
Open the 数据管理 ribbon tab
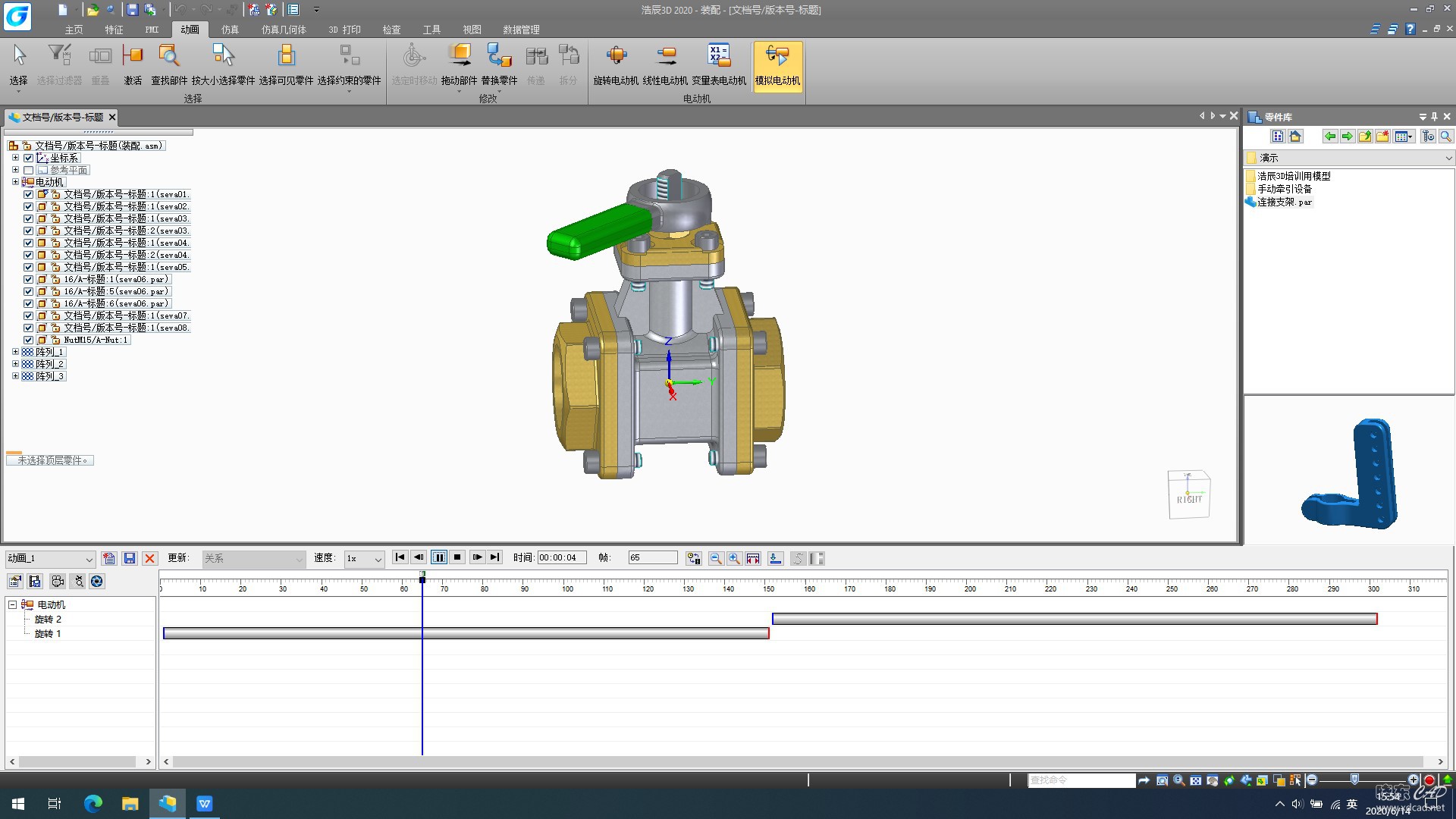(521, 30)
